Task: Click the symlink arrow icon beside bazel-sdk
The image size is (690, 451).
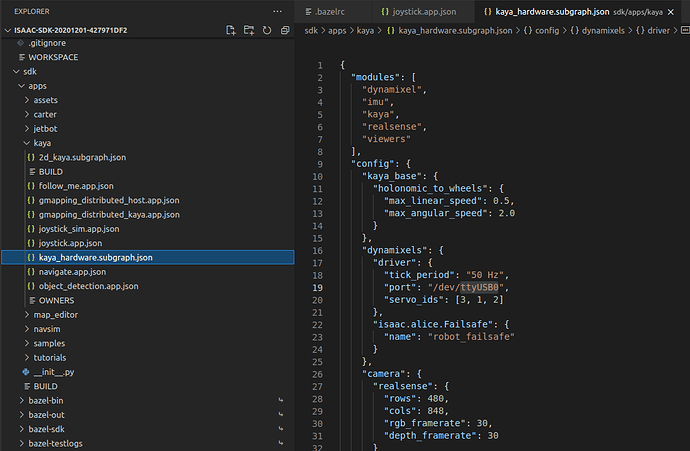Action: coord(281,429)
